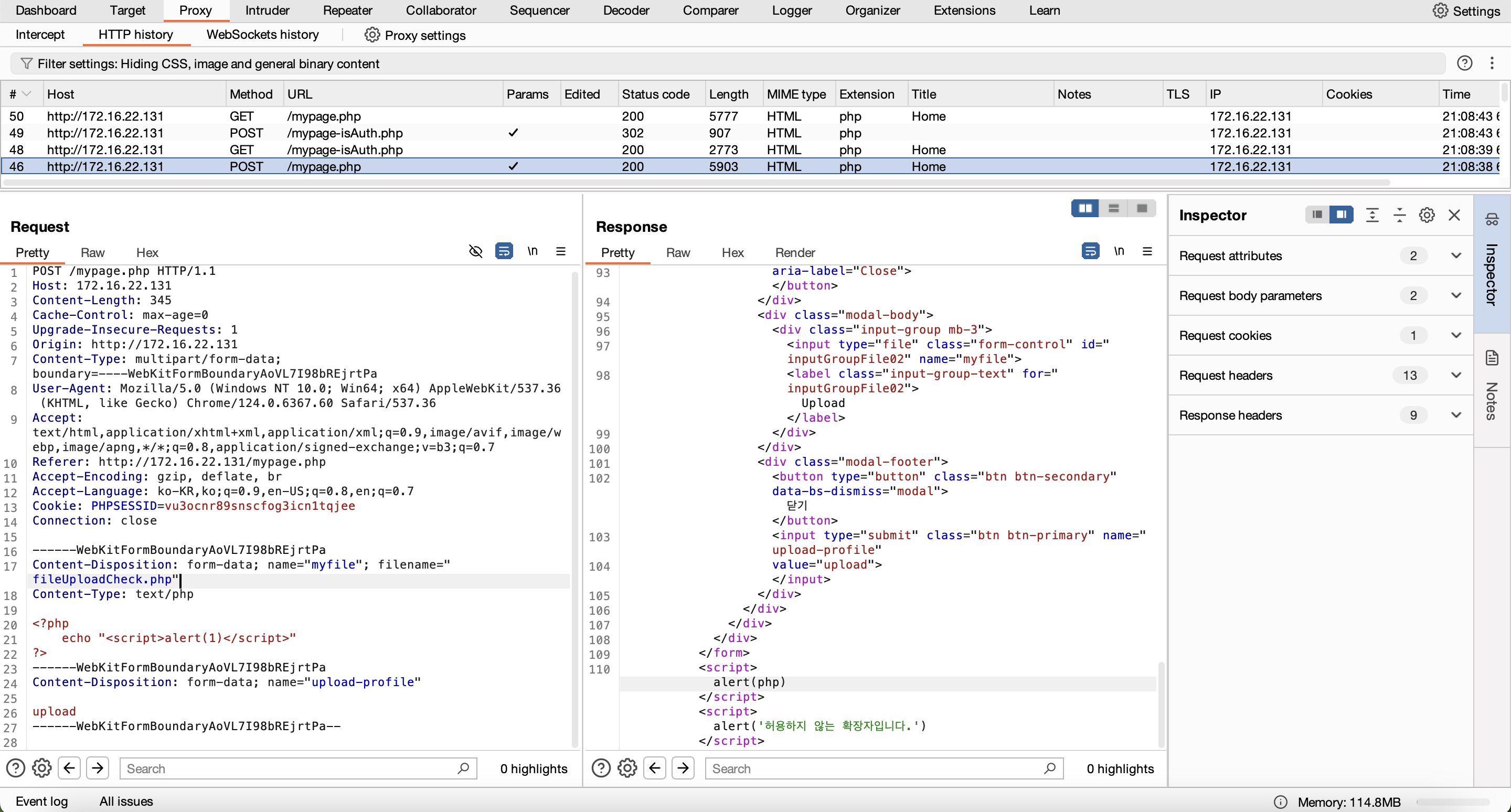Select history row 50 GET /mypage.php
This screenshot has height=812, width=1511.
pyautogui.click(x=750, y=116)
